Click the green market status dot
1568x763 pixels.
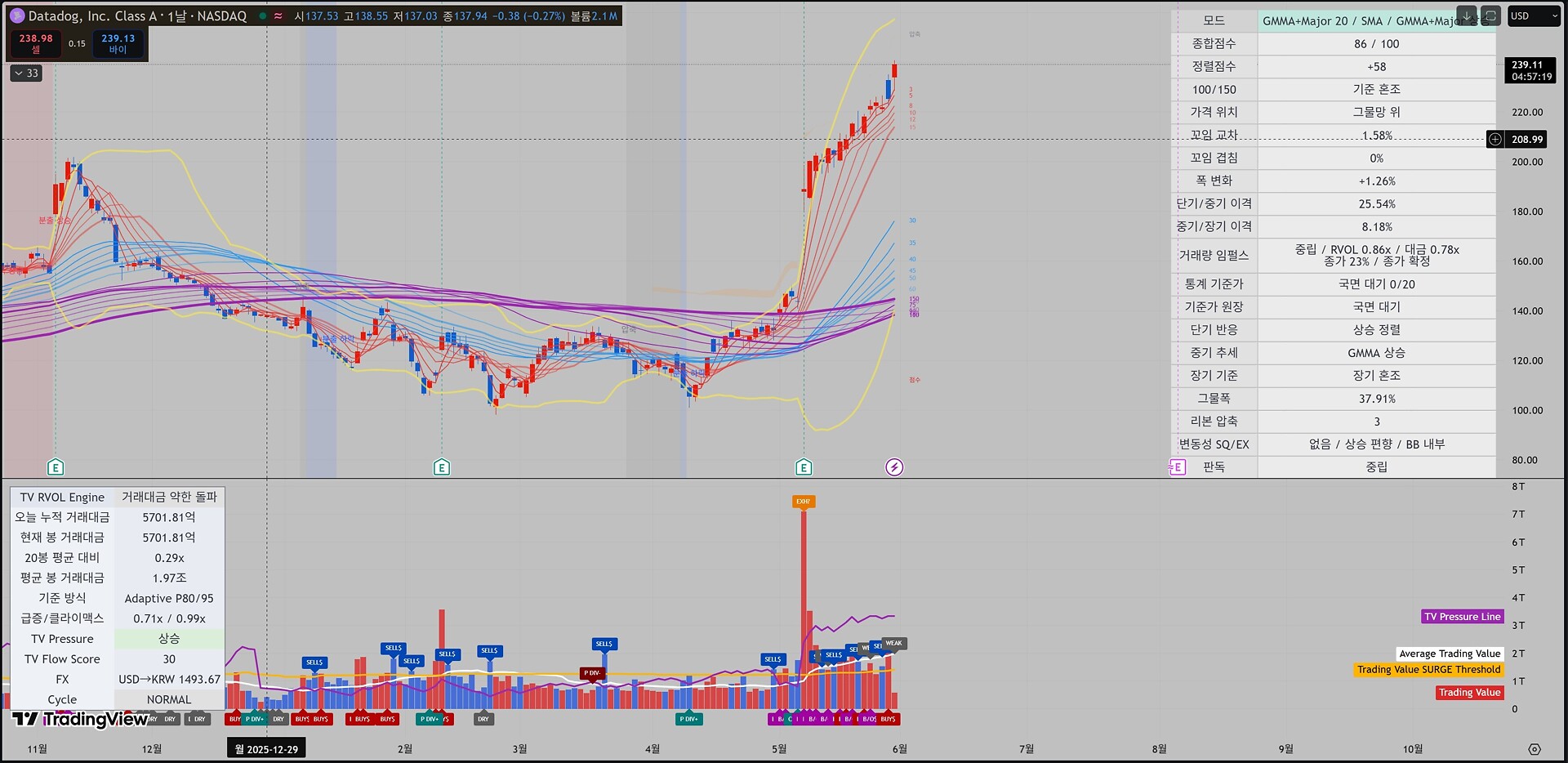(262, 16)
